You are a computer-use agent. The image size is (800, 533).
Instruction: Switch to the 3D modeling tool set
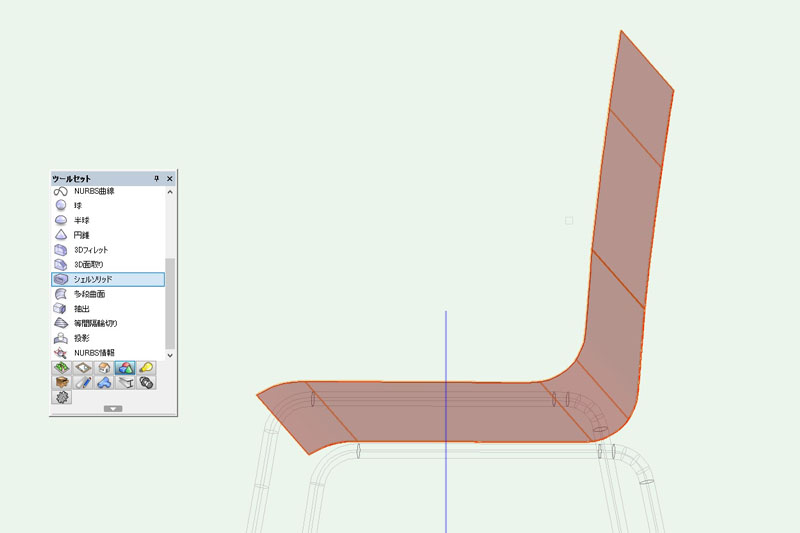click(x=125, y=368)
